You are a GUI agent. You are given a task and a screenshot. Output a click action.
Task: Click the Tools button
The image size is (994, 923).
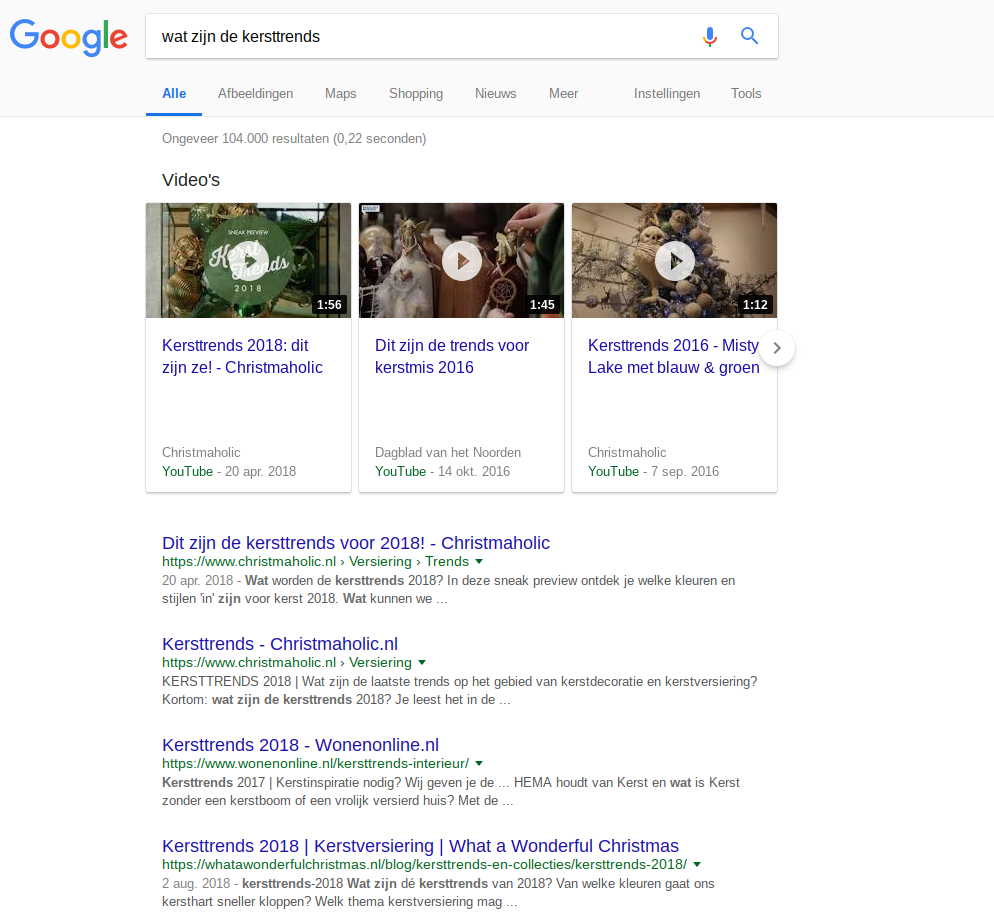tap(746, 94)
